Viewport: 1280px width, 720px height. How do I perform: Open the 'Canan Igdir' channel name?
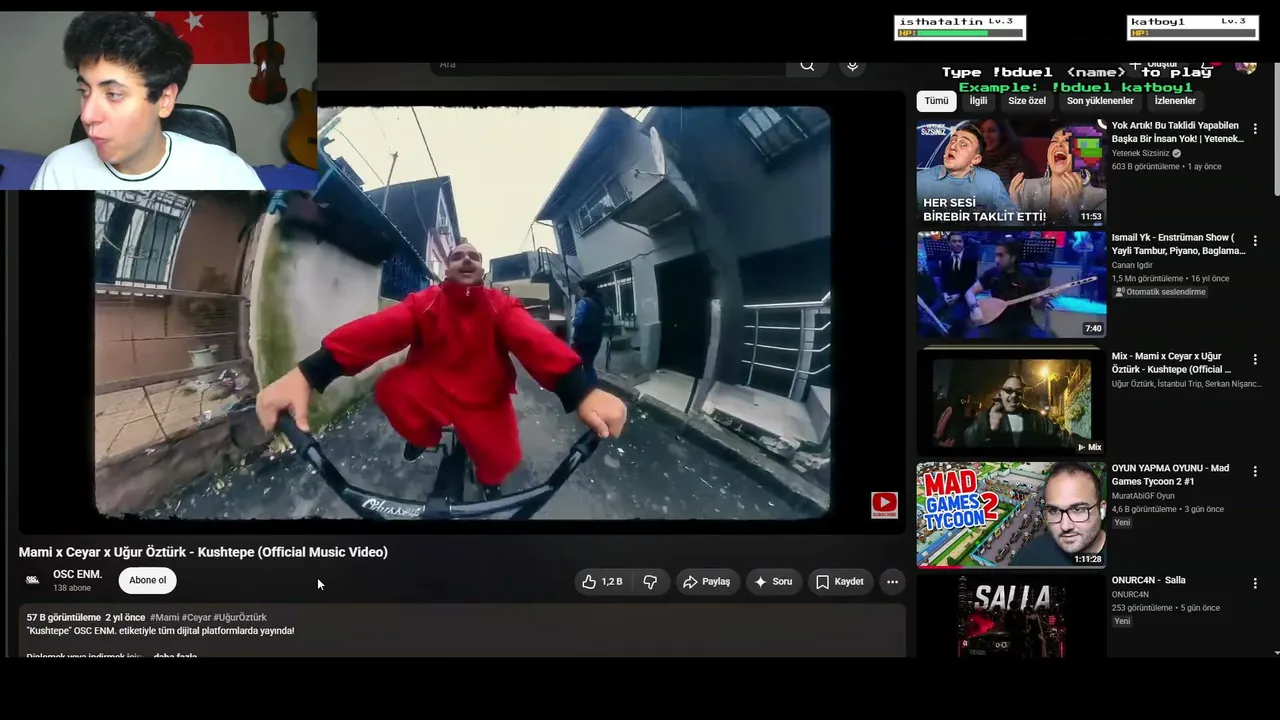[x=1132, y=266]
